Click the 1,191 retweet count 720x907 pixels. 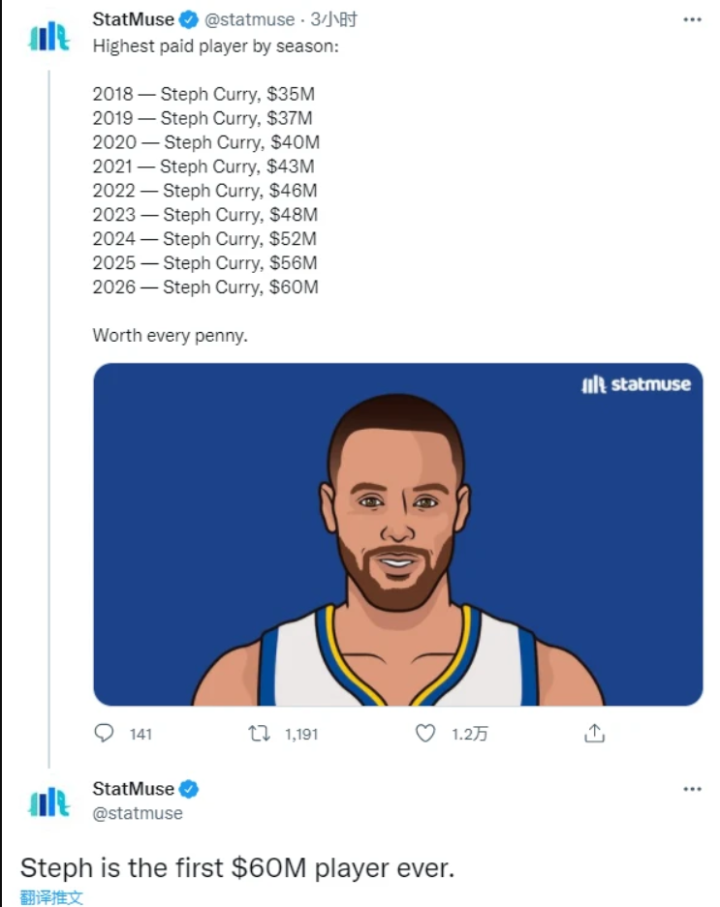click(x=301, y=734)
